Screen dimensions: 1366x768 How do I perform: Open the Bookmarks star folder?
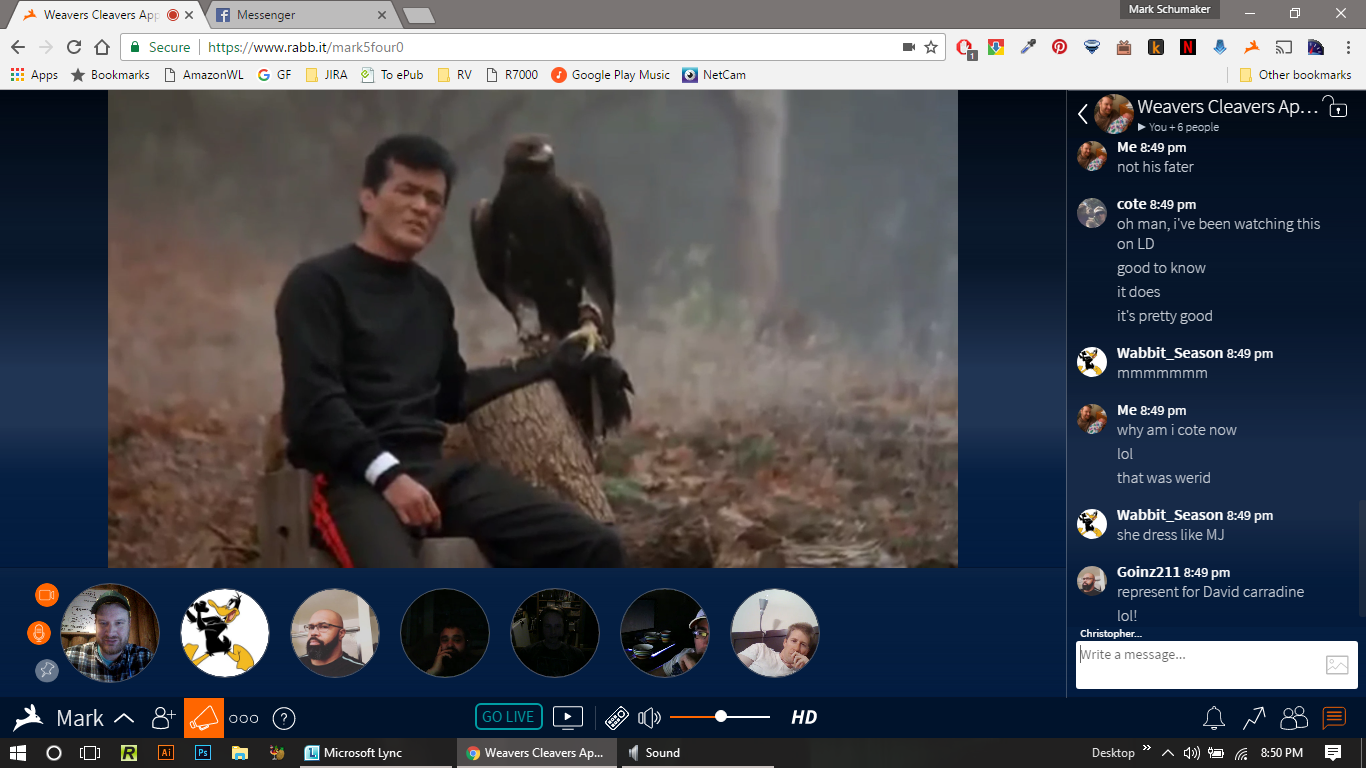click(109, 75)
